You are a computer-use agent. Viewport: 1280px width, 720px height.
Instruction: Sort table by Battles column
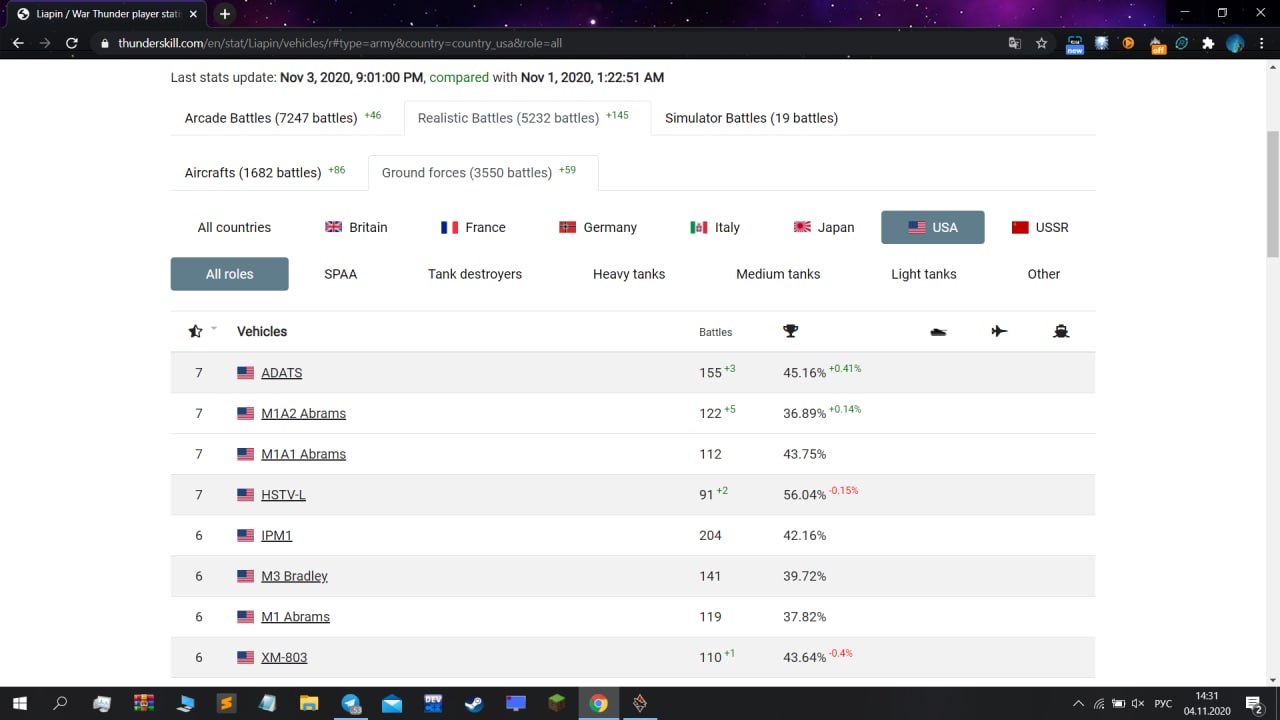pyautogui.click(x=715, y=332)
